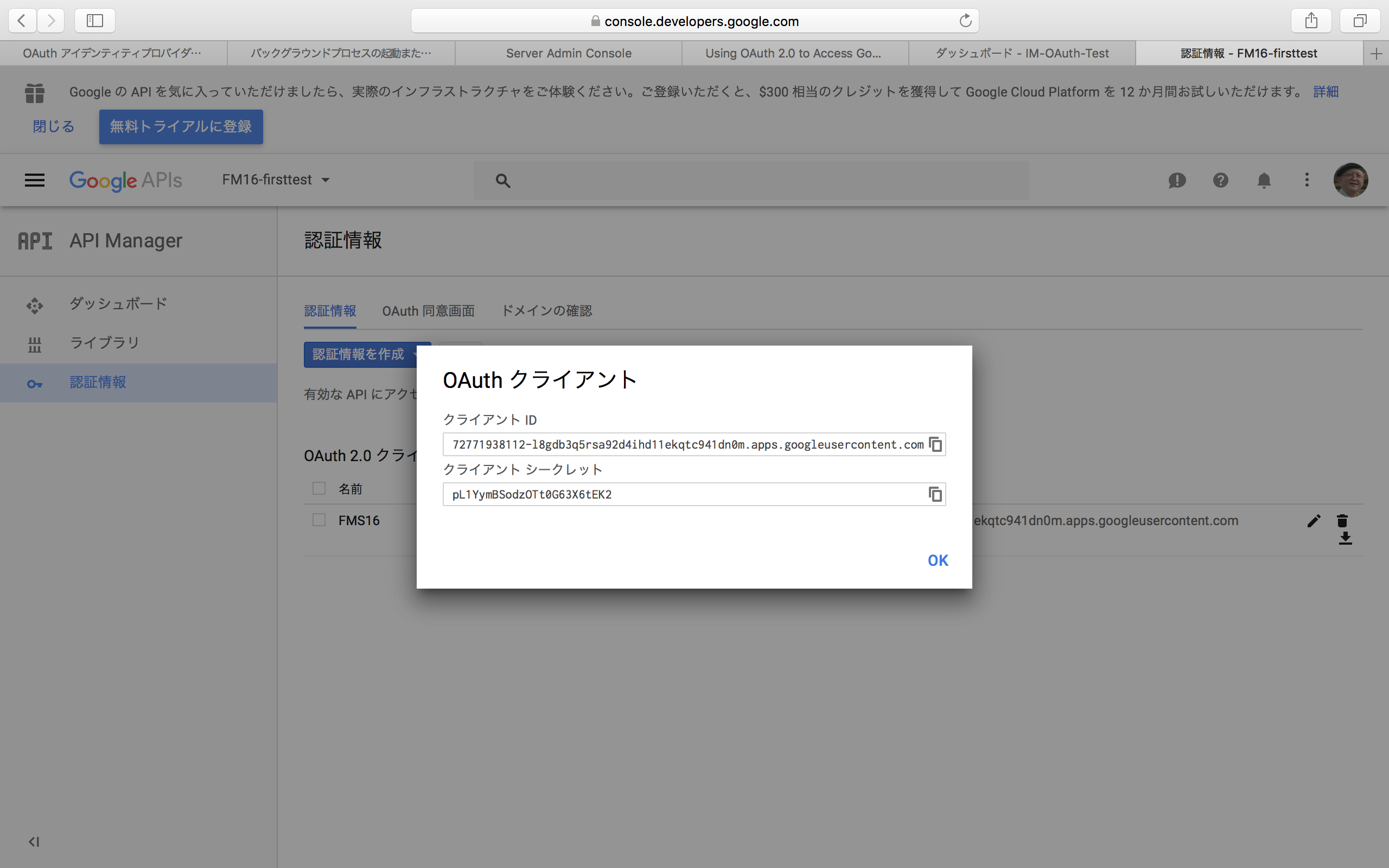Viewport: 1389px width, 868px height.
Task: Collapse the sidebar with the bottom arrow
Action: [x=34, y=841]
